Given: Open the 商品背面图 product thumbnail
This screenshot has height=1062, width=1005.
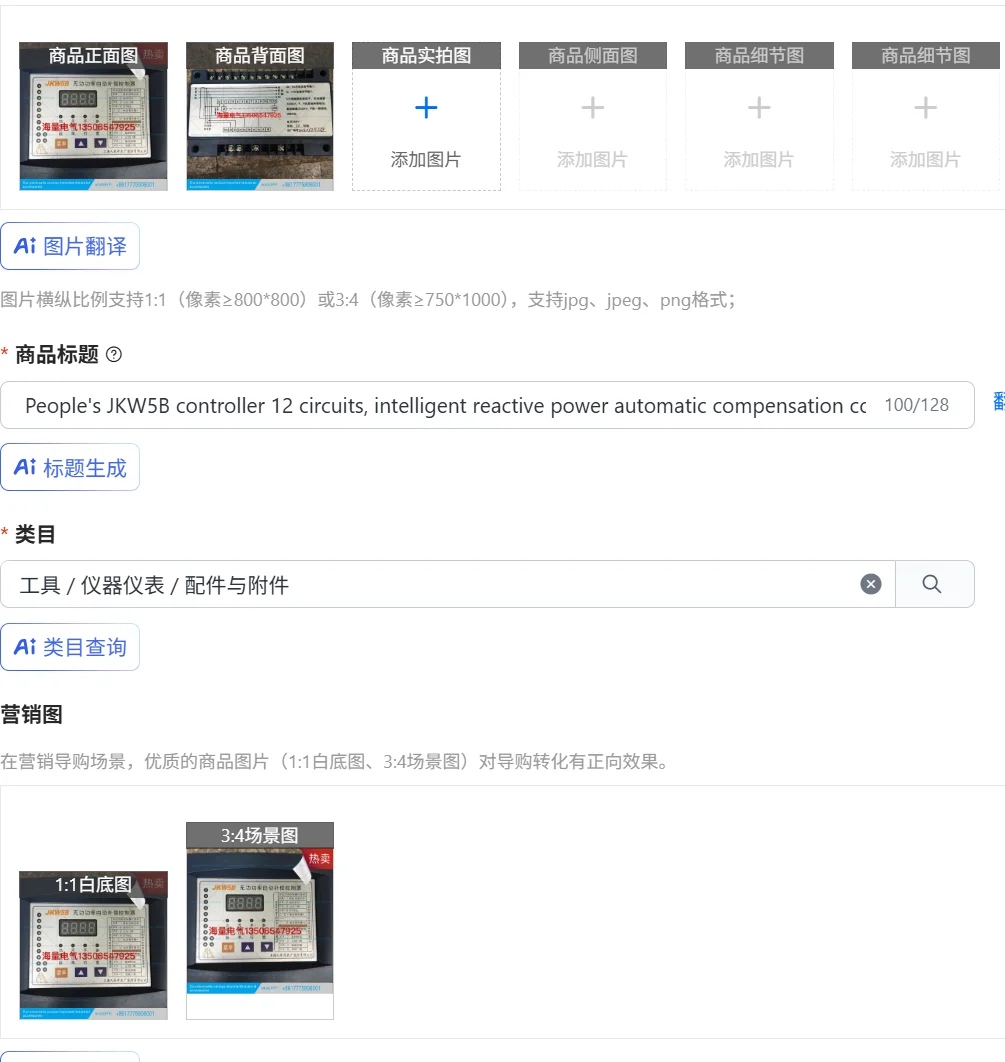Looking at the screenshot, I should (260, 116).
